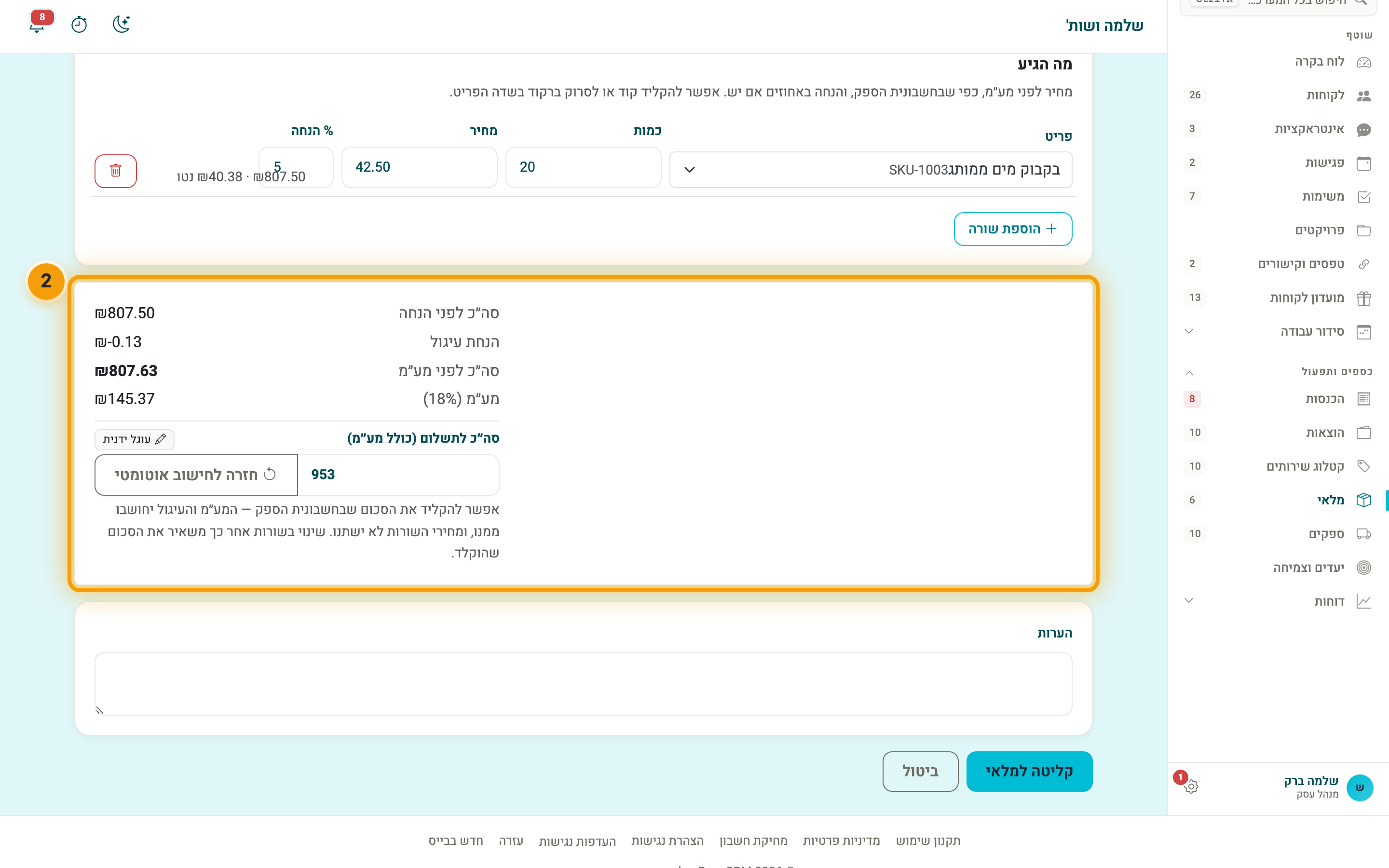Viewport: 1389px width, 868px height.
Task: Open the timer stopwatch icon
Action: (x=79, y=24)
